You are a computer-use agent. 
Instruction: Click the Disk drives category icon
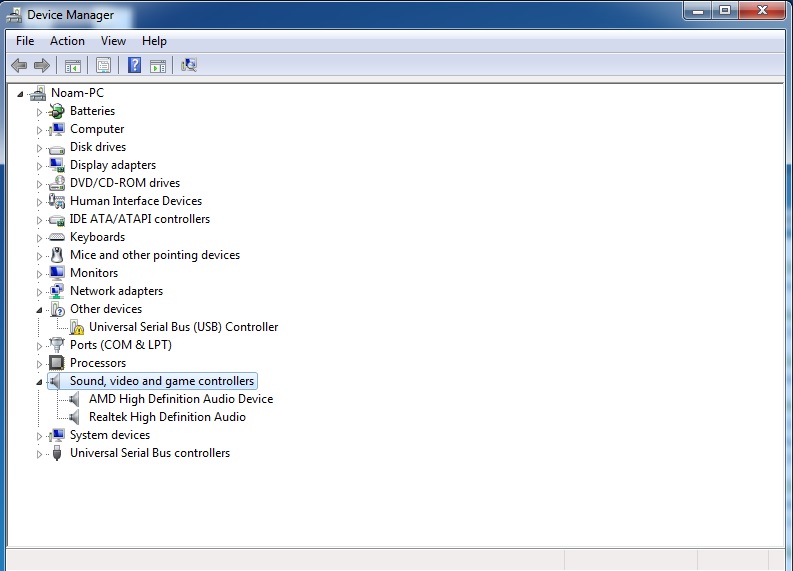[57, 148]
